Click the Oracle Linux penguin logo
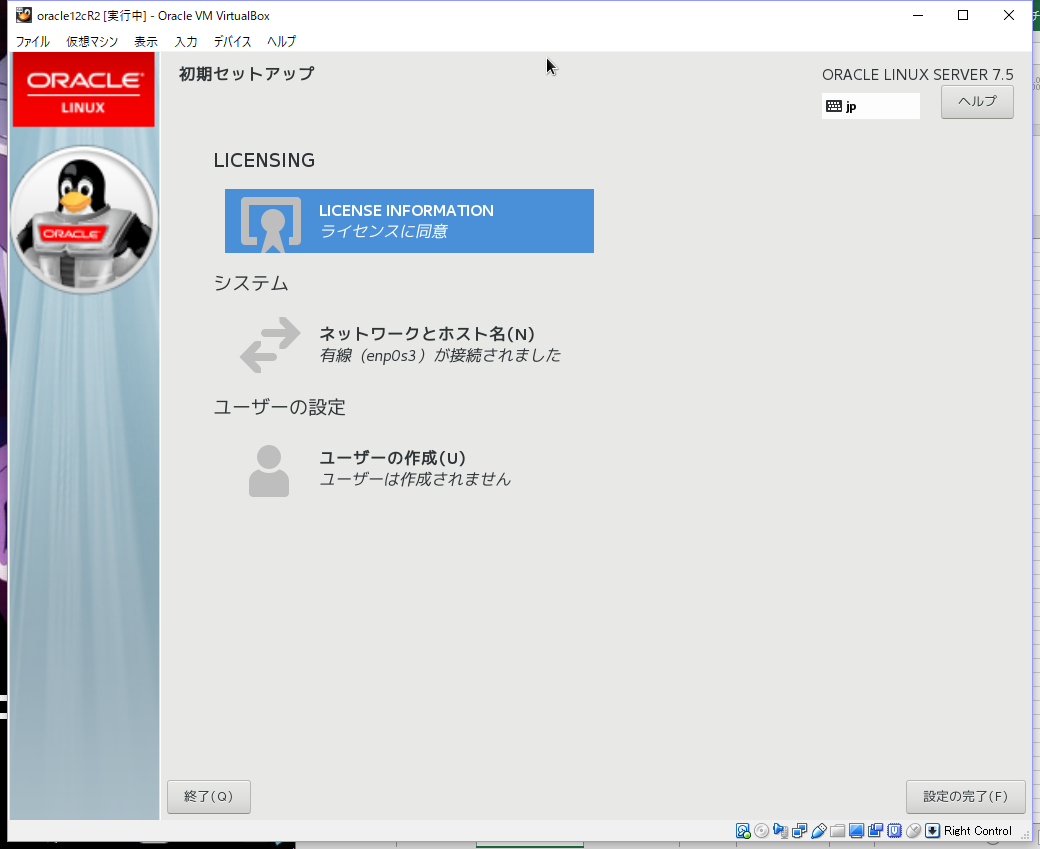The image size is (1040, 849). (84, 218)
